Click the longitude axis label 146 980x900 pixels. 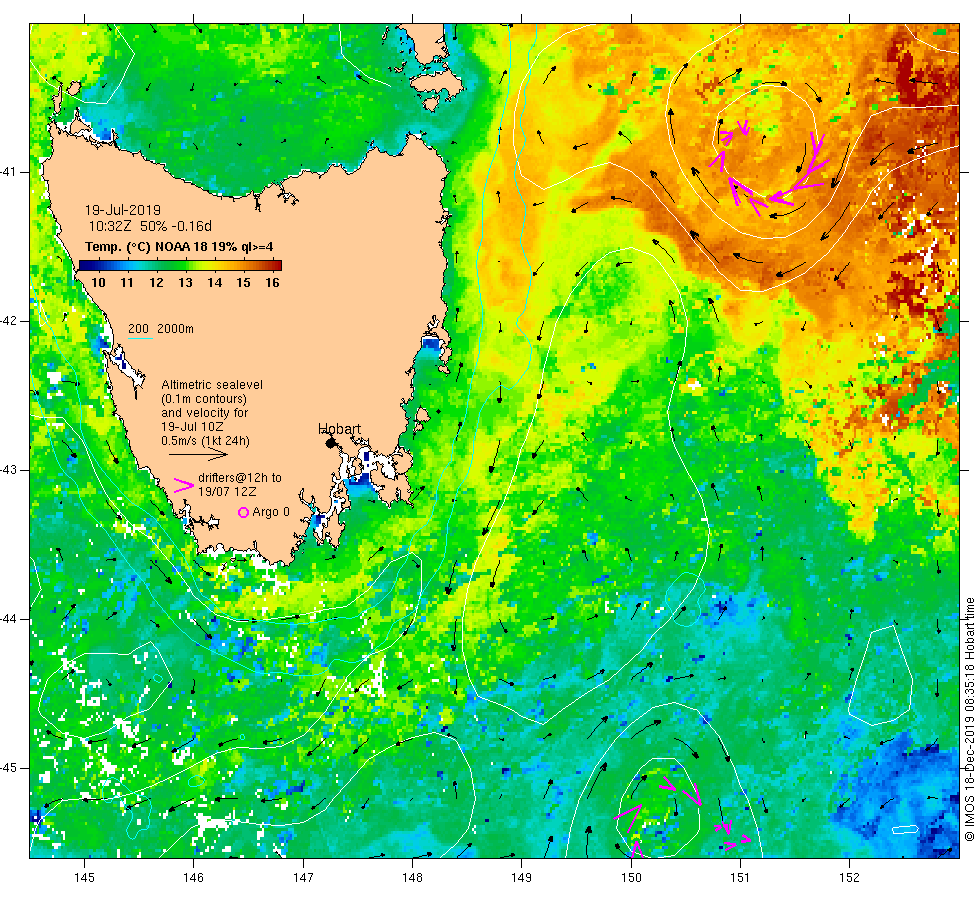(194, 878)
